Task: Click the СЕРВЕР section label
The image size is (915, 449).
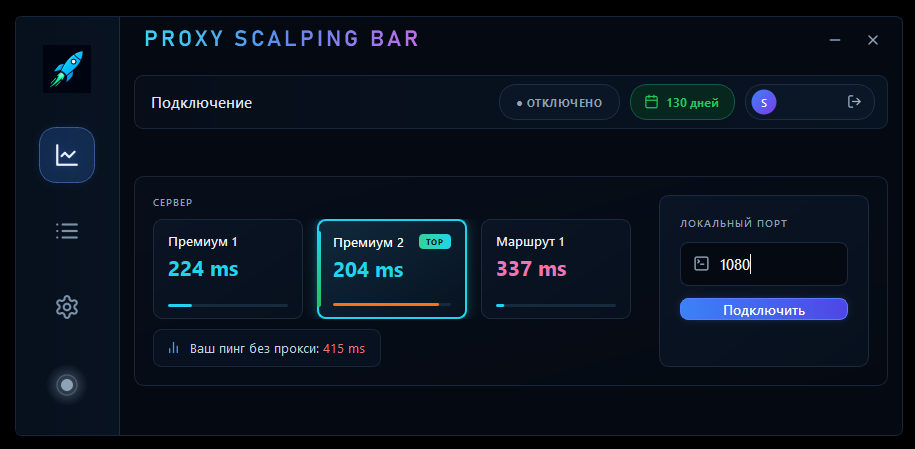Action: (x=173, y=203)
